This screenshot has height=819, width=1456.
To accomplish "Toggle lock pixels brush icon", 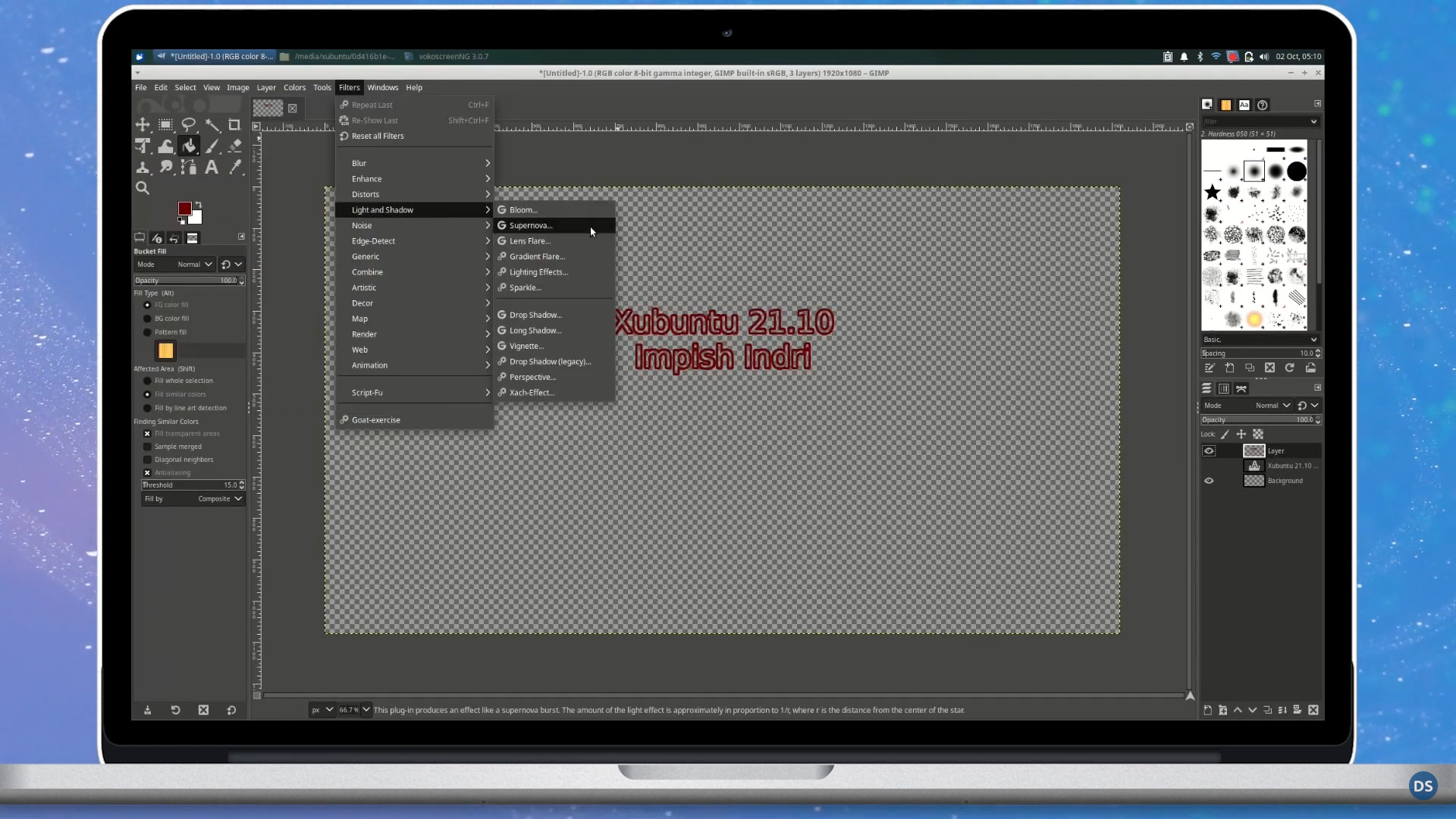I will click(1225, 435).
